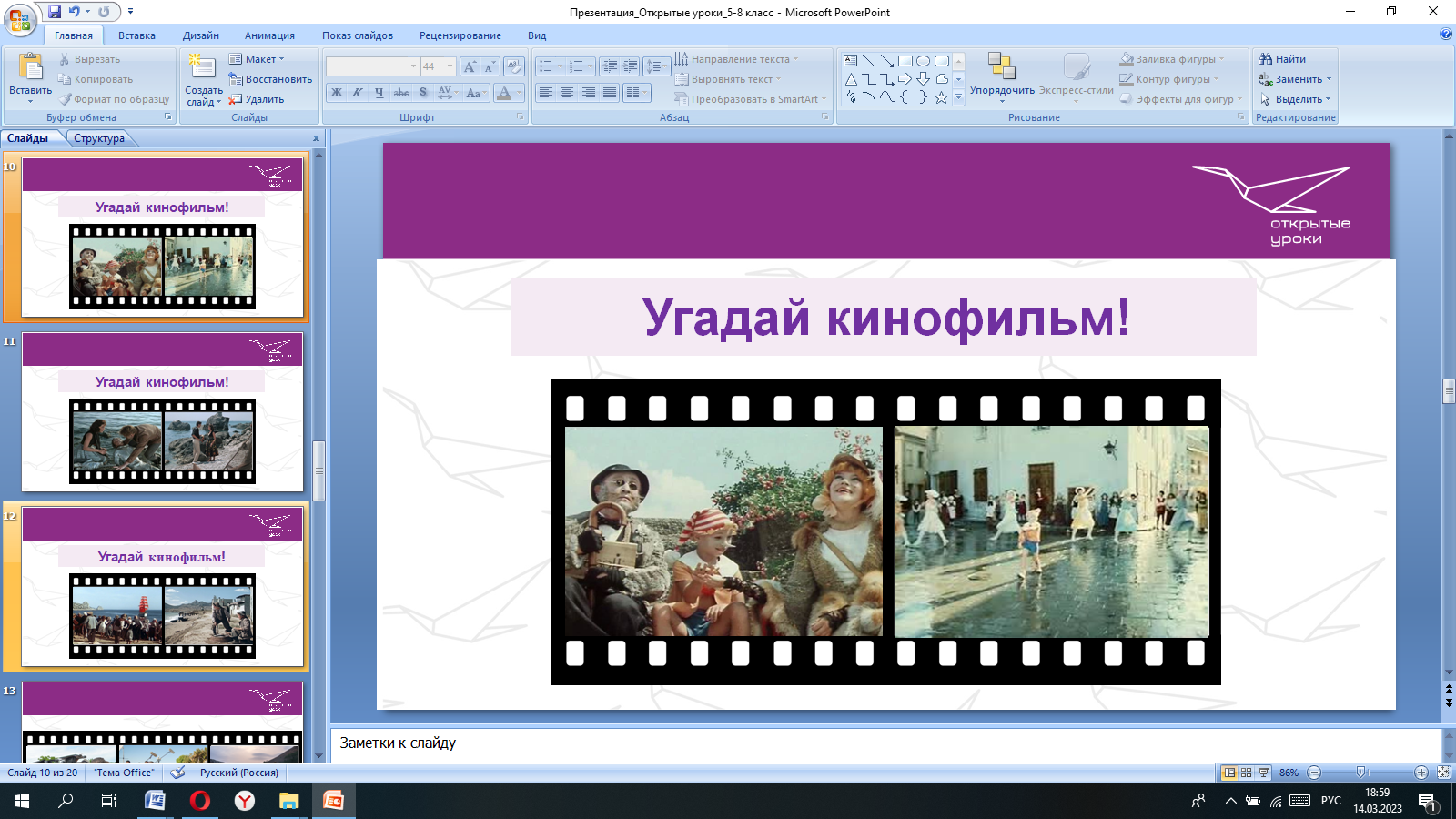Viewport: 1456px width, 819px height.
Task: Click Format Painter (Формат по образцу)
Action: point(114,99)
